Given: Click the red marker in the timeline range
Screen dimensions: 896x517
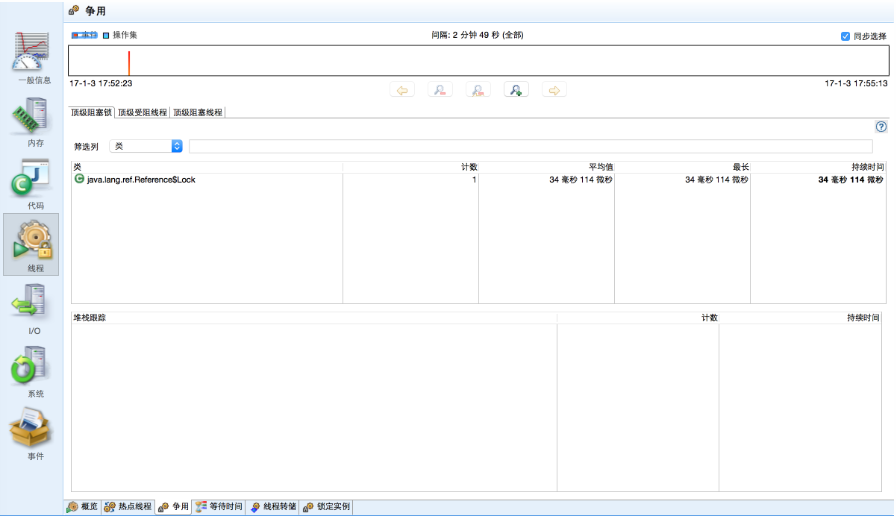Looking at the screenshot, I should point(129,63).
